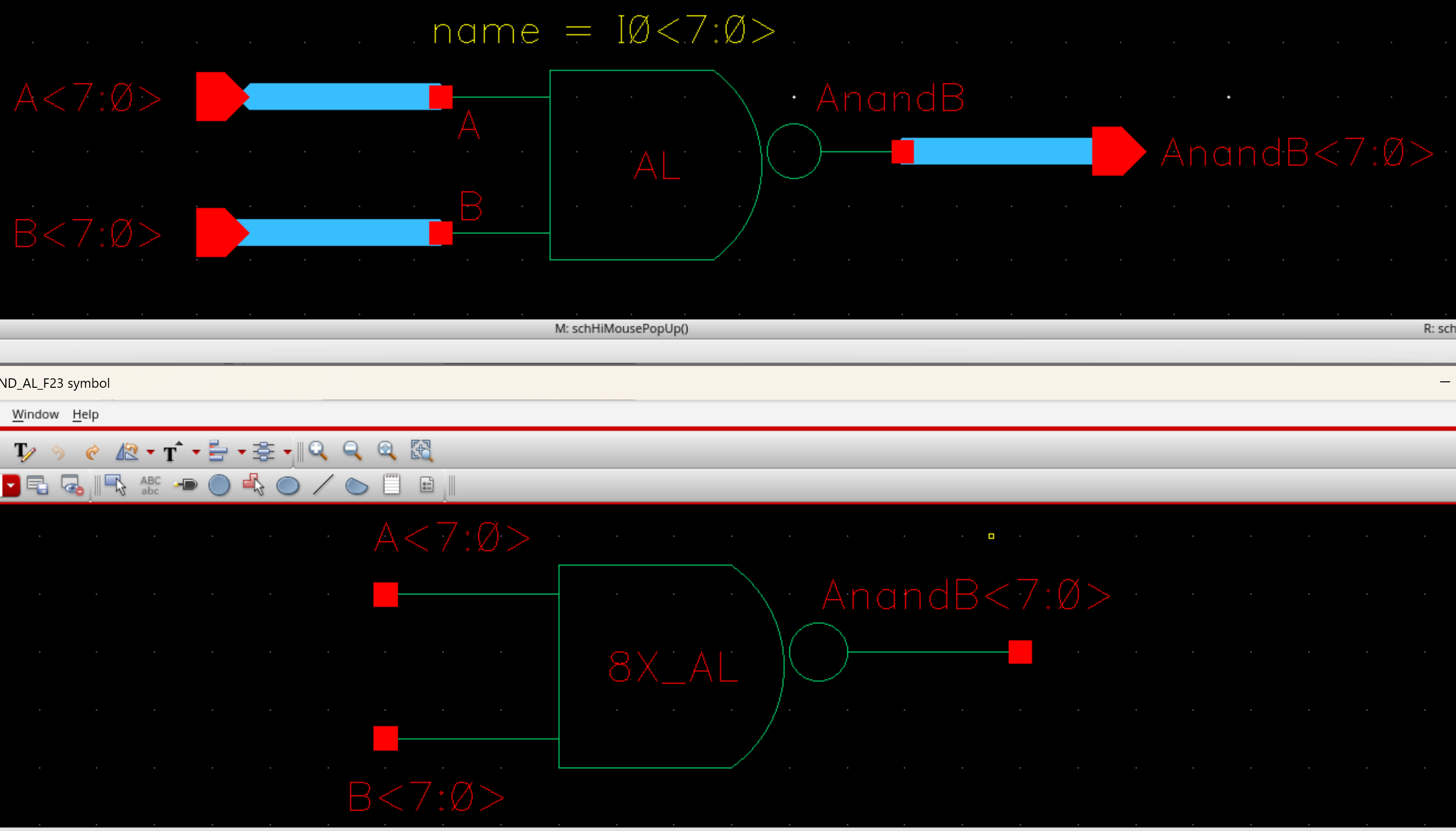Click the Create Arc shape tool
Viewport: 1456px width, 831px height.
point(357,486)
